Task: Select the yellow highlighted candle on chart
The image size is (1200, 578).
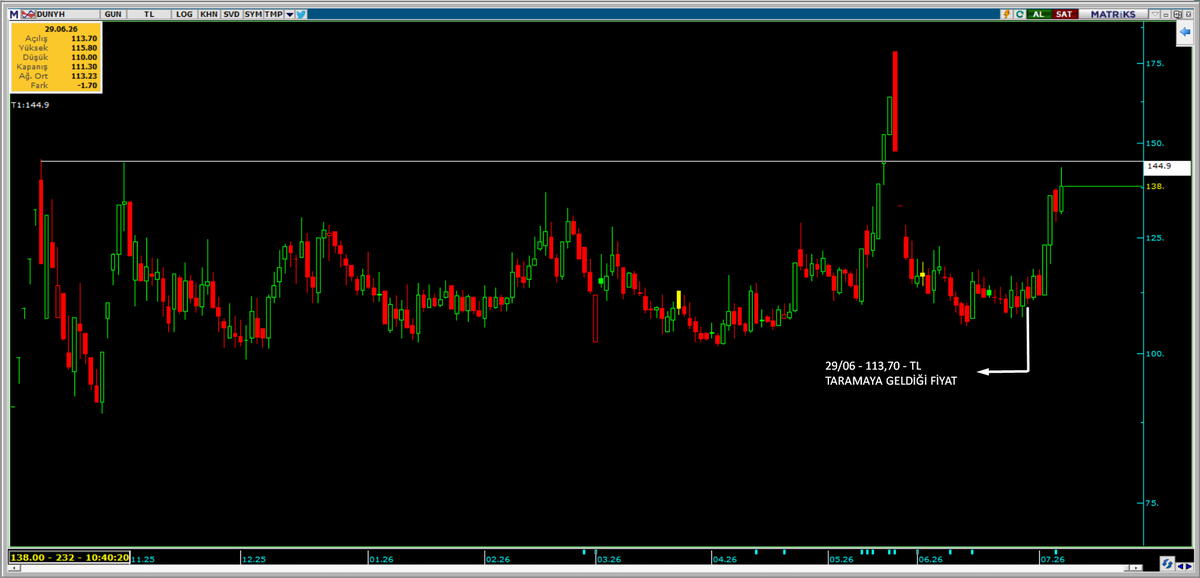Action: point(678,299)
